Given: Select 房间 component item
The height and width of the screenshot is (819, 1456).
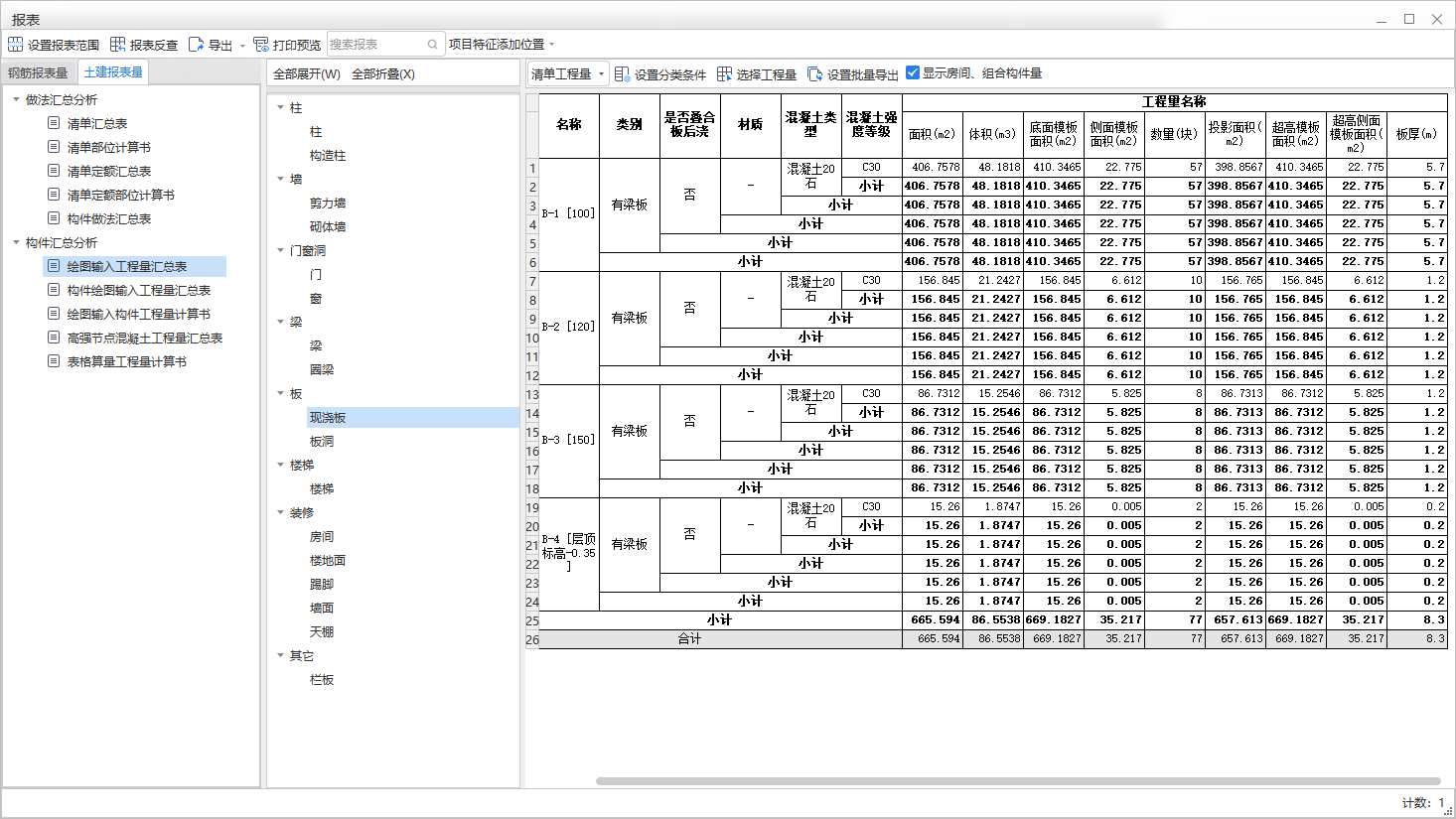Looking at the screenshot, I should tap(322, 536).
